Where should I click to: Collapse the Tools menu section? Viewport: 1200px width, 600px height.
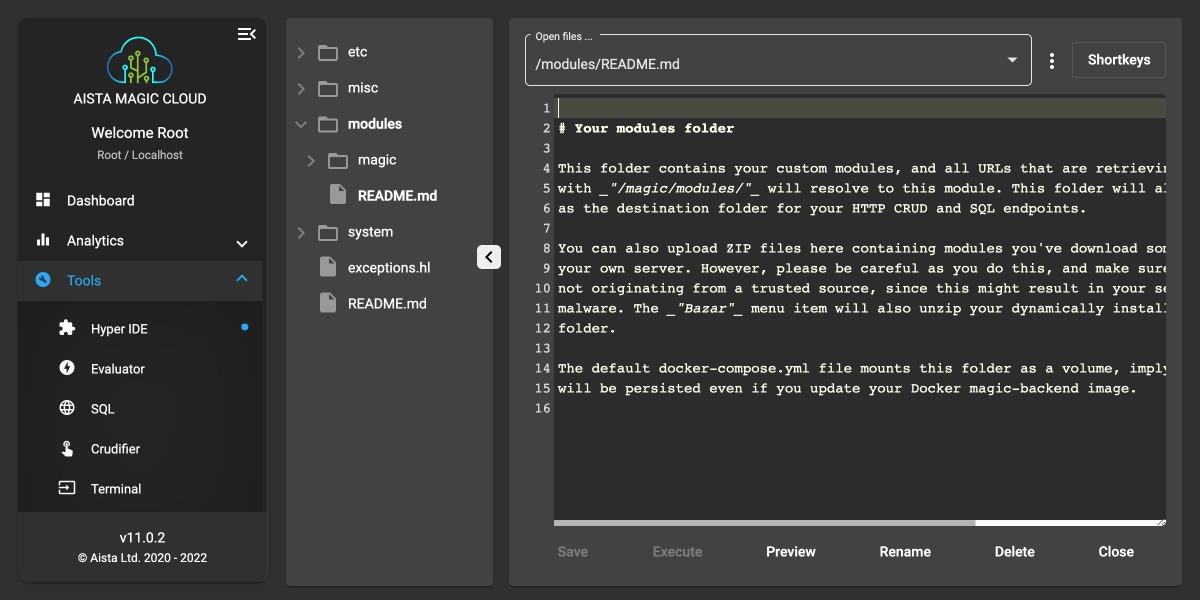[x=241, y=280]
